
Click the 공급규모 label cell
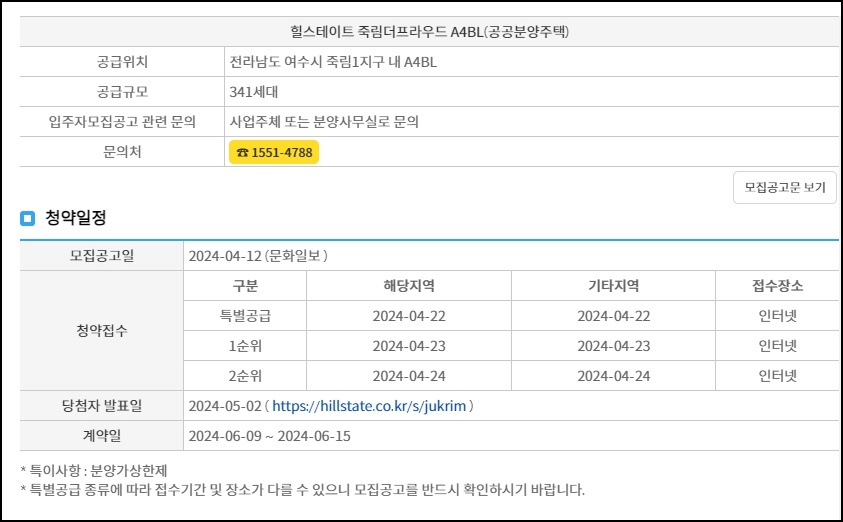[x=122, y=92]
